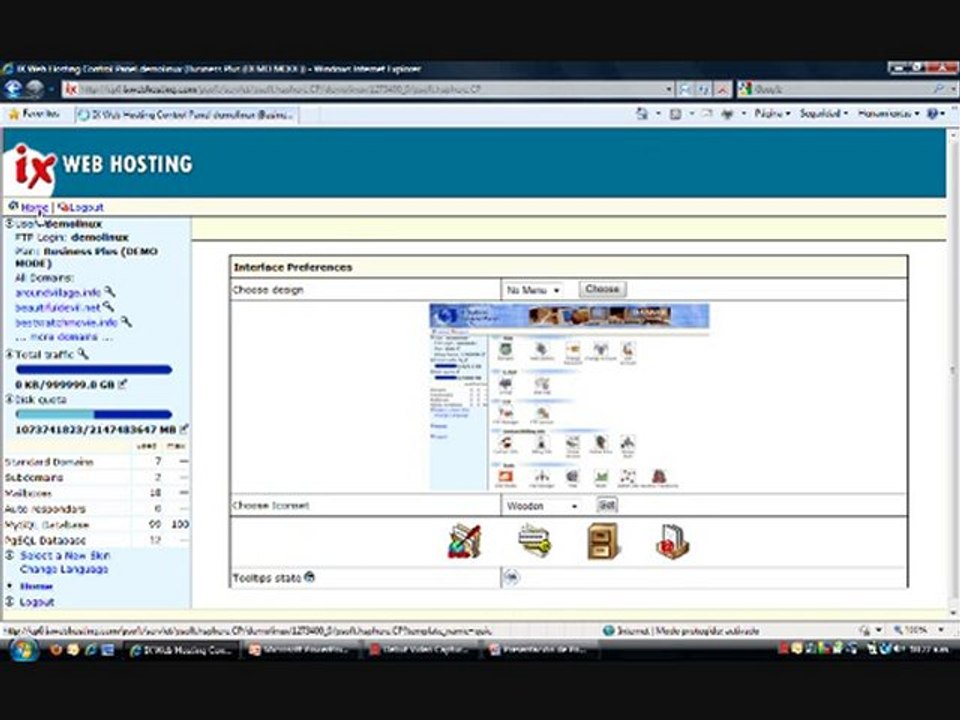Click the Disk quota usage bar
Viewport: 960px width, 720px height.
(94, 414)
